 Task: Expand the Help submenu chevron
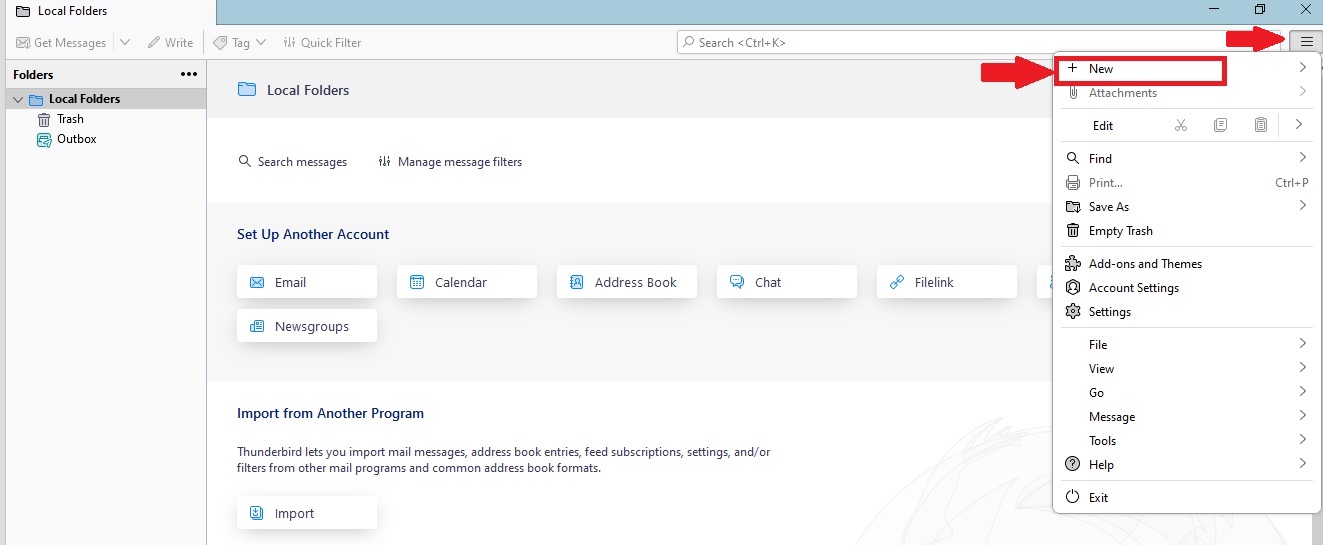click(x=1303, y=464)
